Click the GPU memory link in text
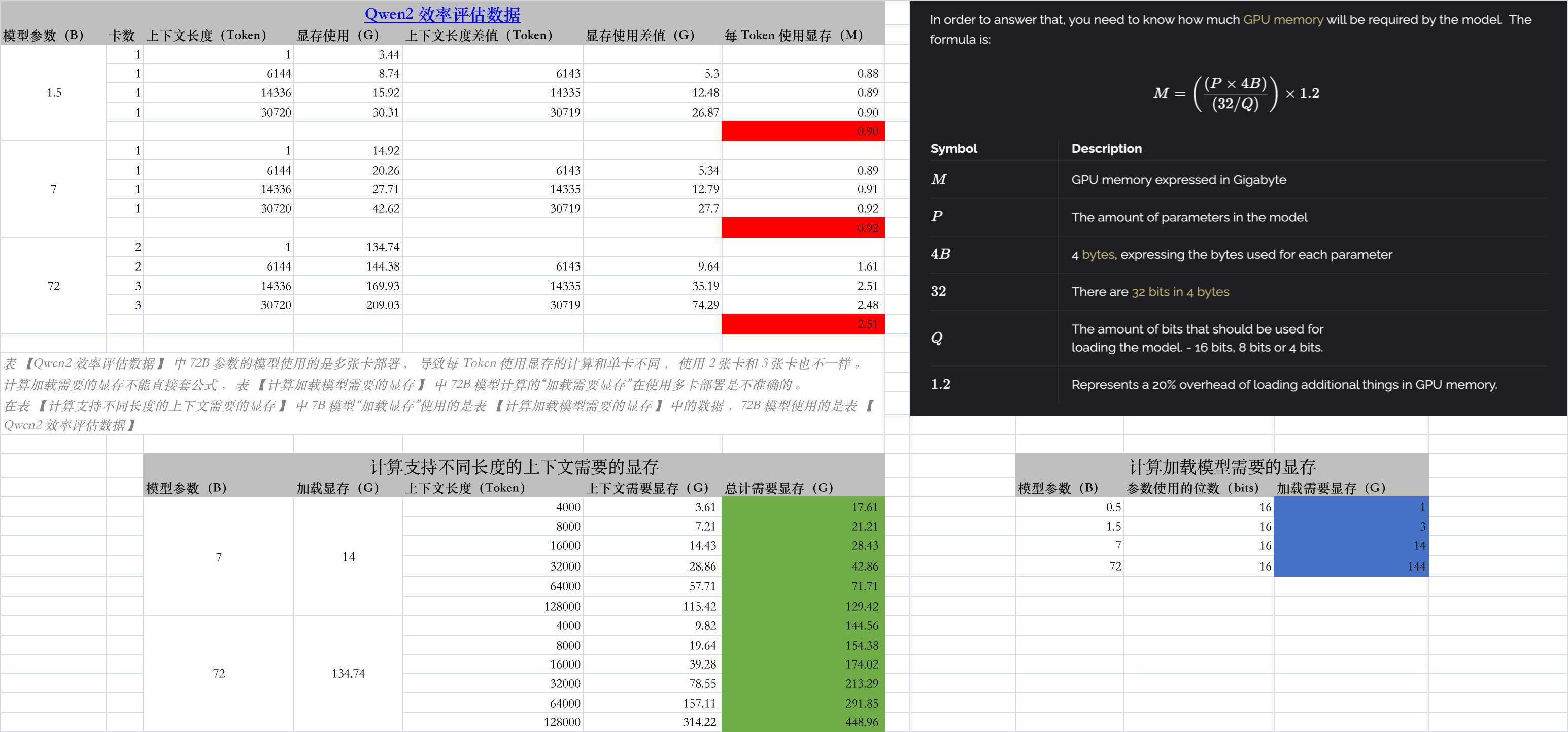1568x732 pixels. (1282, 19)
